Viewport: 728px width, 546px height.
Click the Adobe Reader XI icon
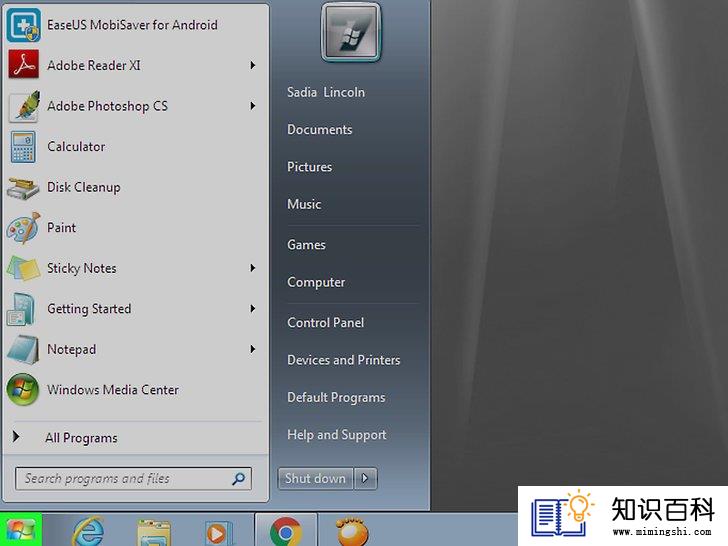pos(23,65)
